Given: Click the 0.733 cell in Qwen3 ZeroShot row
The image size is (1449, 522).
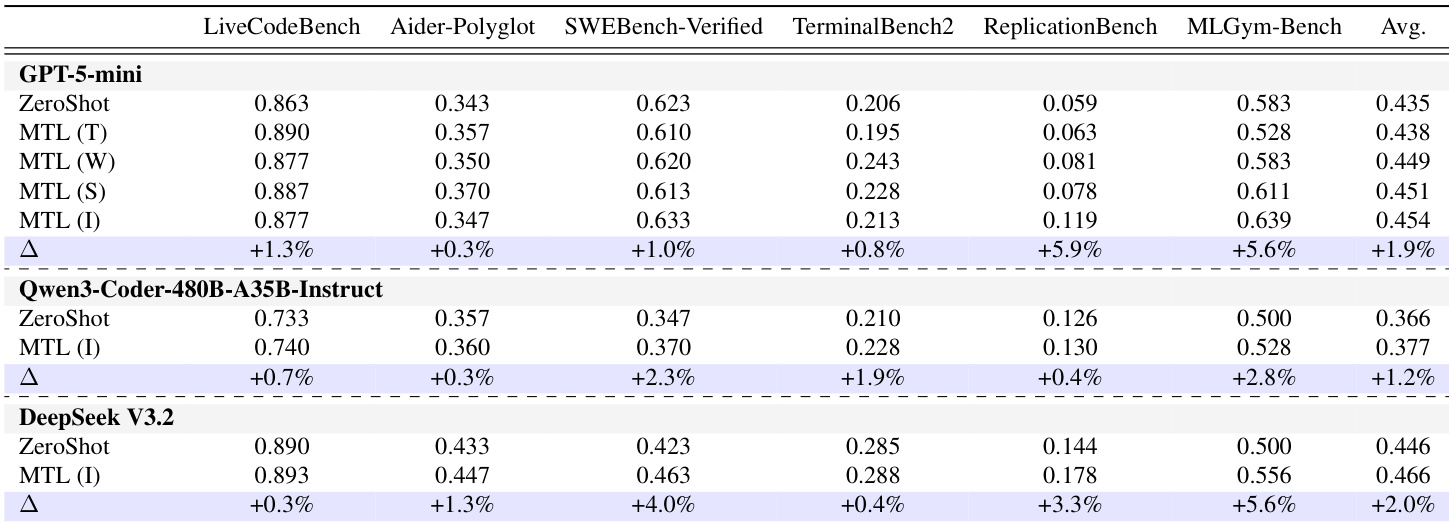Looking at the screenshot, I should [281, 319].
